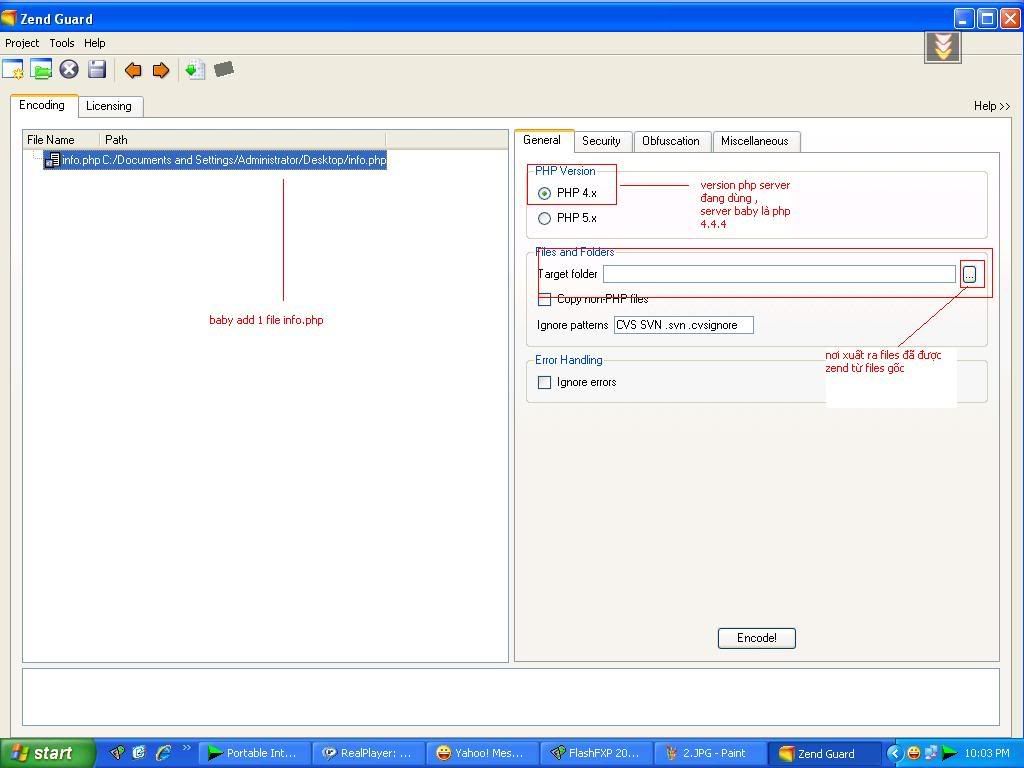Switch to 2.JPG - Paint taskbar item

click(x=710, y=753)
